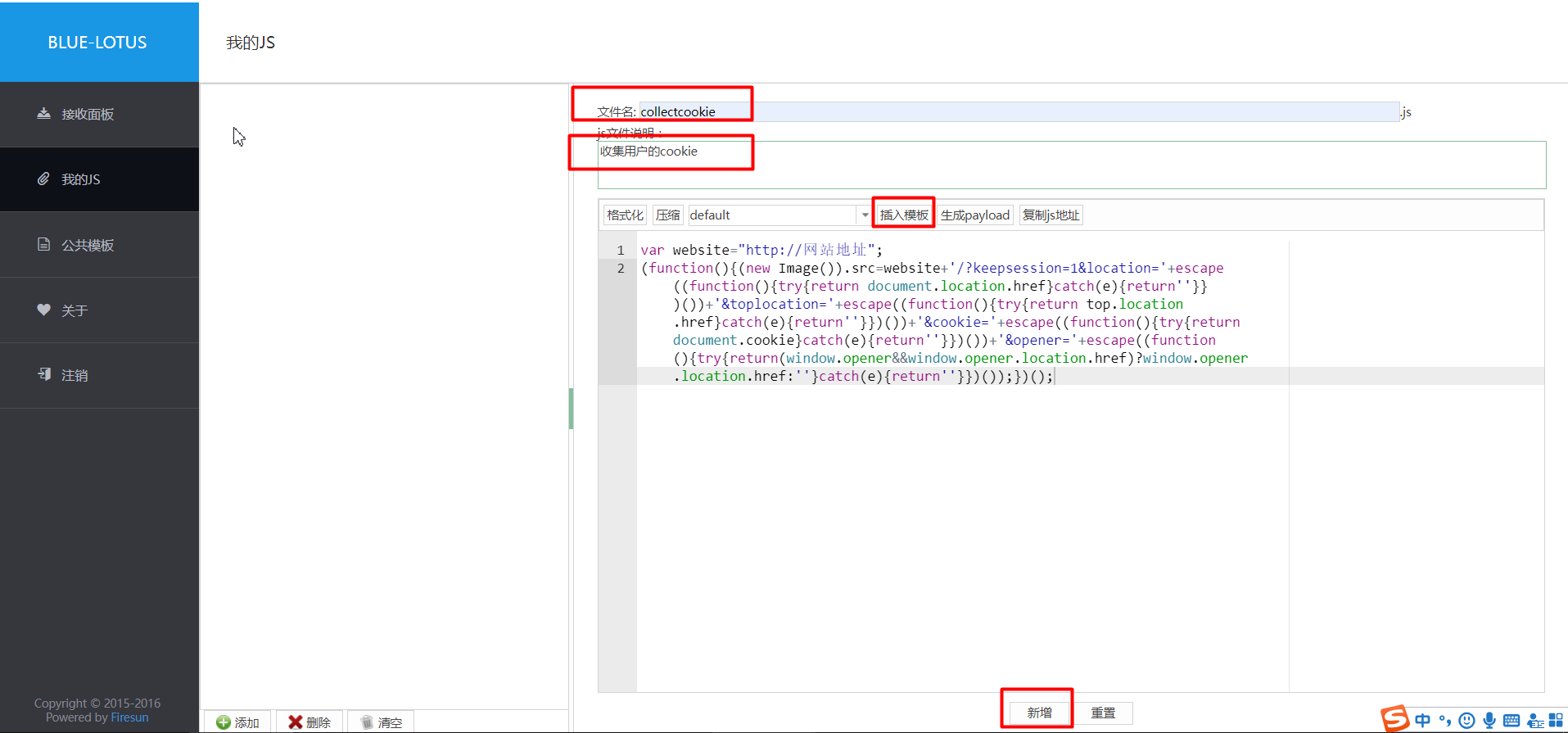Open the soft keyboard icon in IME bar
Viewport: 1568px width, 733px height.
coord(1512,720)
